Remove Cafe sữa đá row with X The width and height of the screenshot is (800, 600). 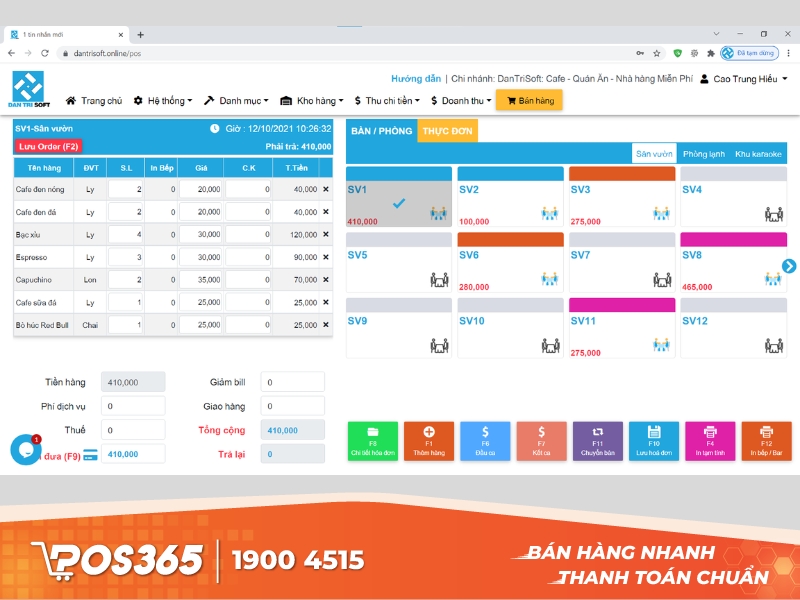(x=326, y=303)
